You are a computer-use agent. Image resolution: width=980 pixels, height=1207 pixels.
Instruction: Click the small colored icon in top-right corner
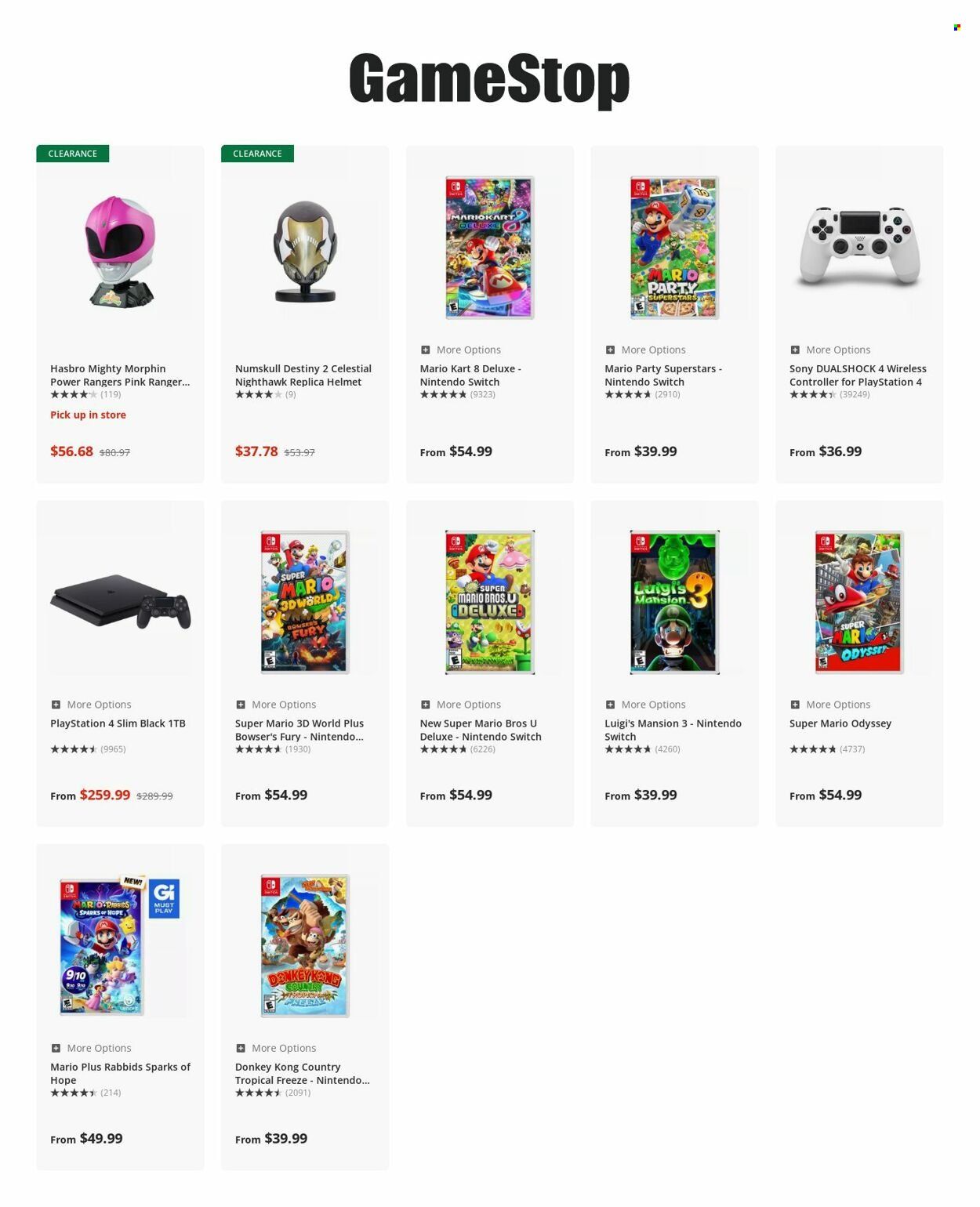pos(956,27)
